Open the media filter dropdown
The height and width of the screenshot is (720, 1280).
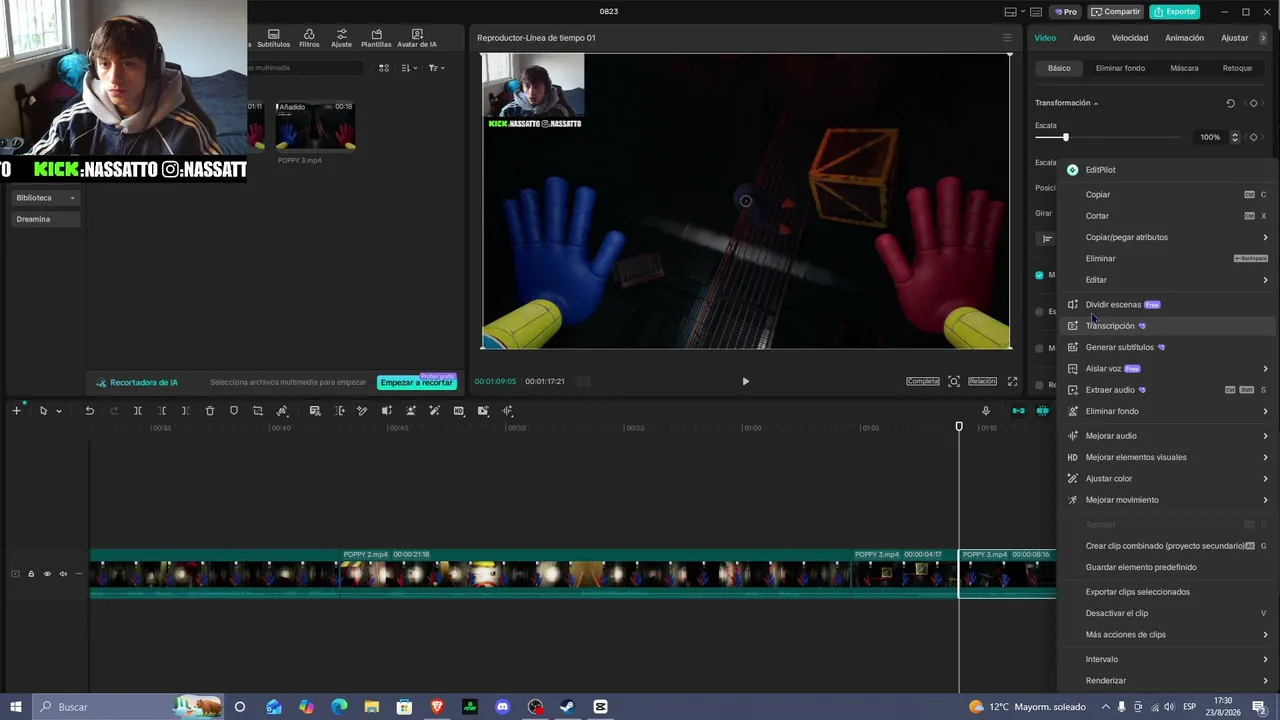435,68
